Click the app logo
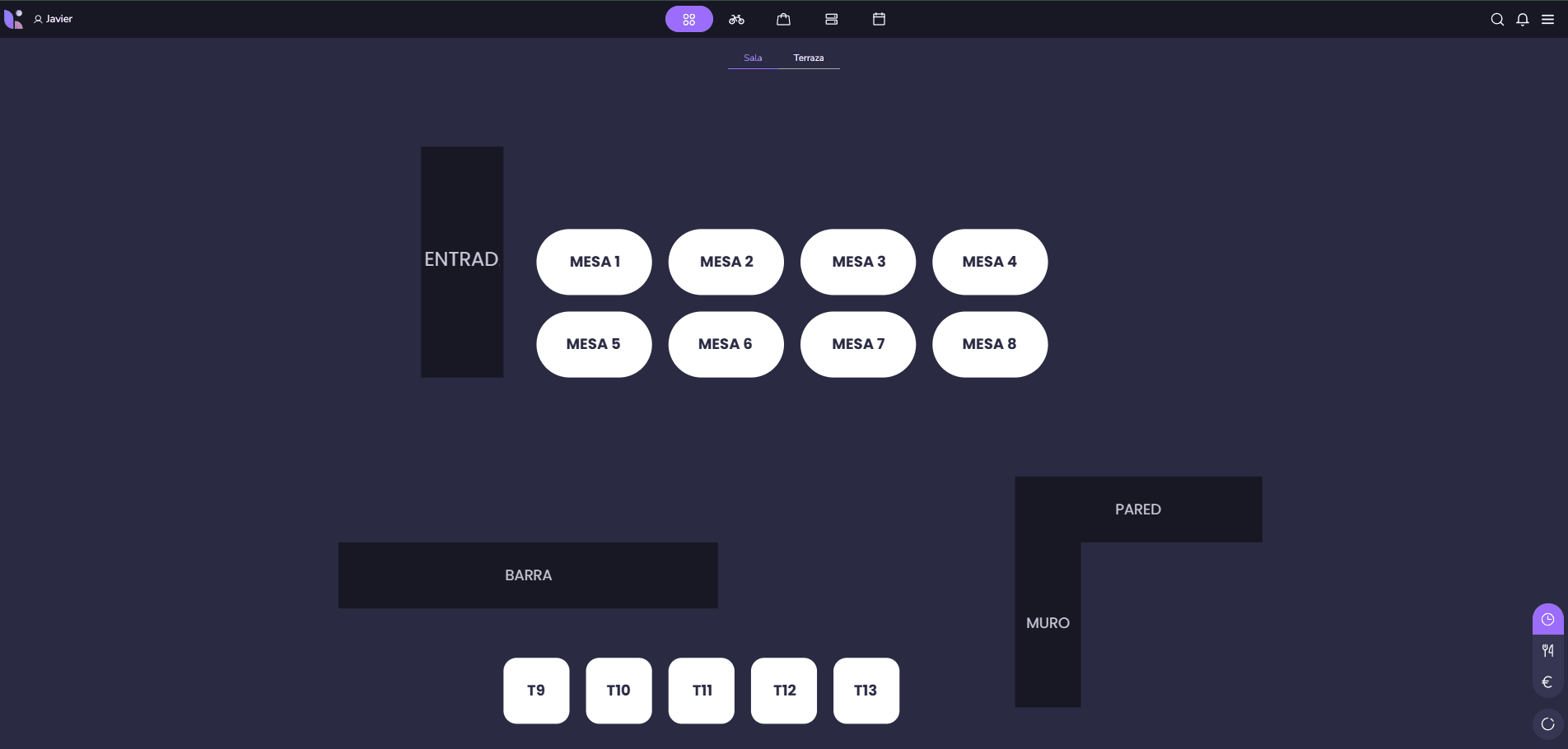This screenshot has height=749, width=1568. (x=14, y=19)
